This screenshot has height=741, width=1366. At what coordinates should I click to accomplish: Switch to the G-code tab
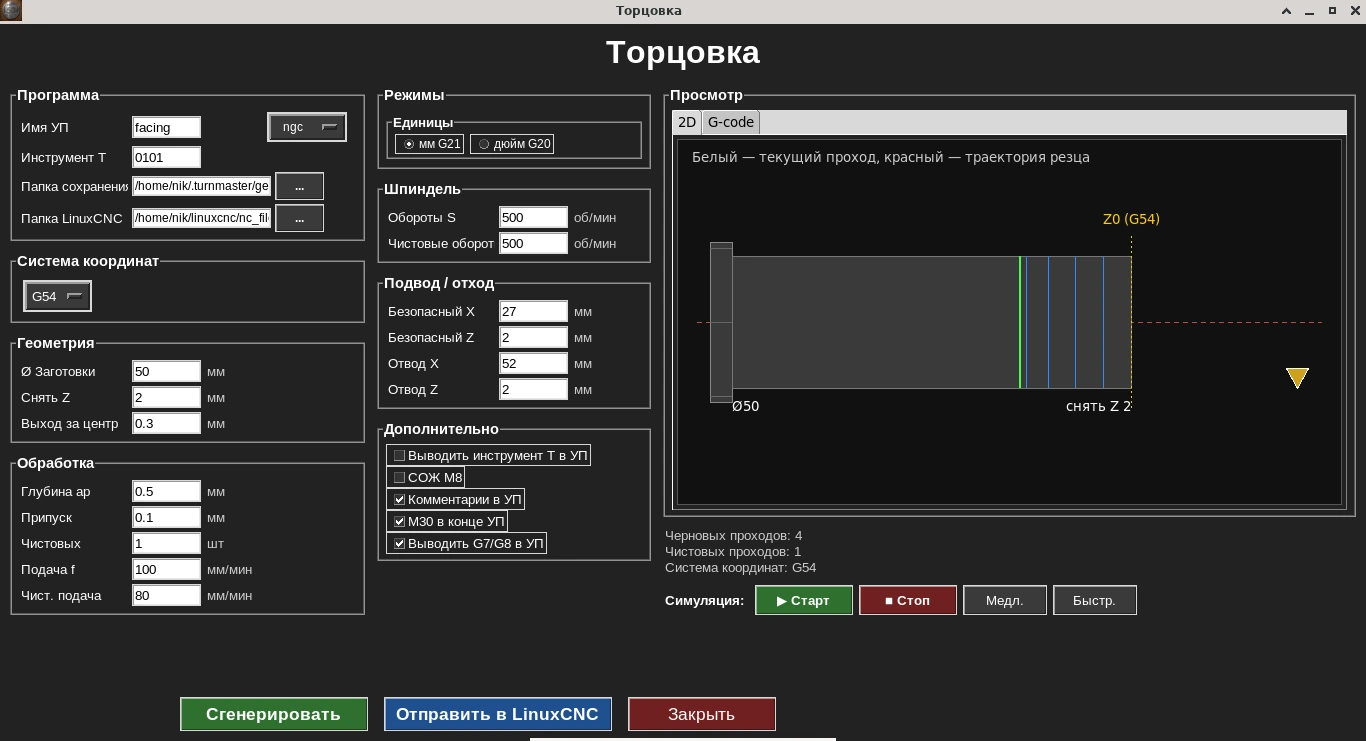point(730,122)
